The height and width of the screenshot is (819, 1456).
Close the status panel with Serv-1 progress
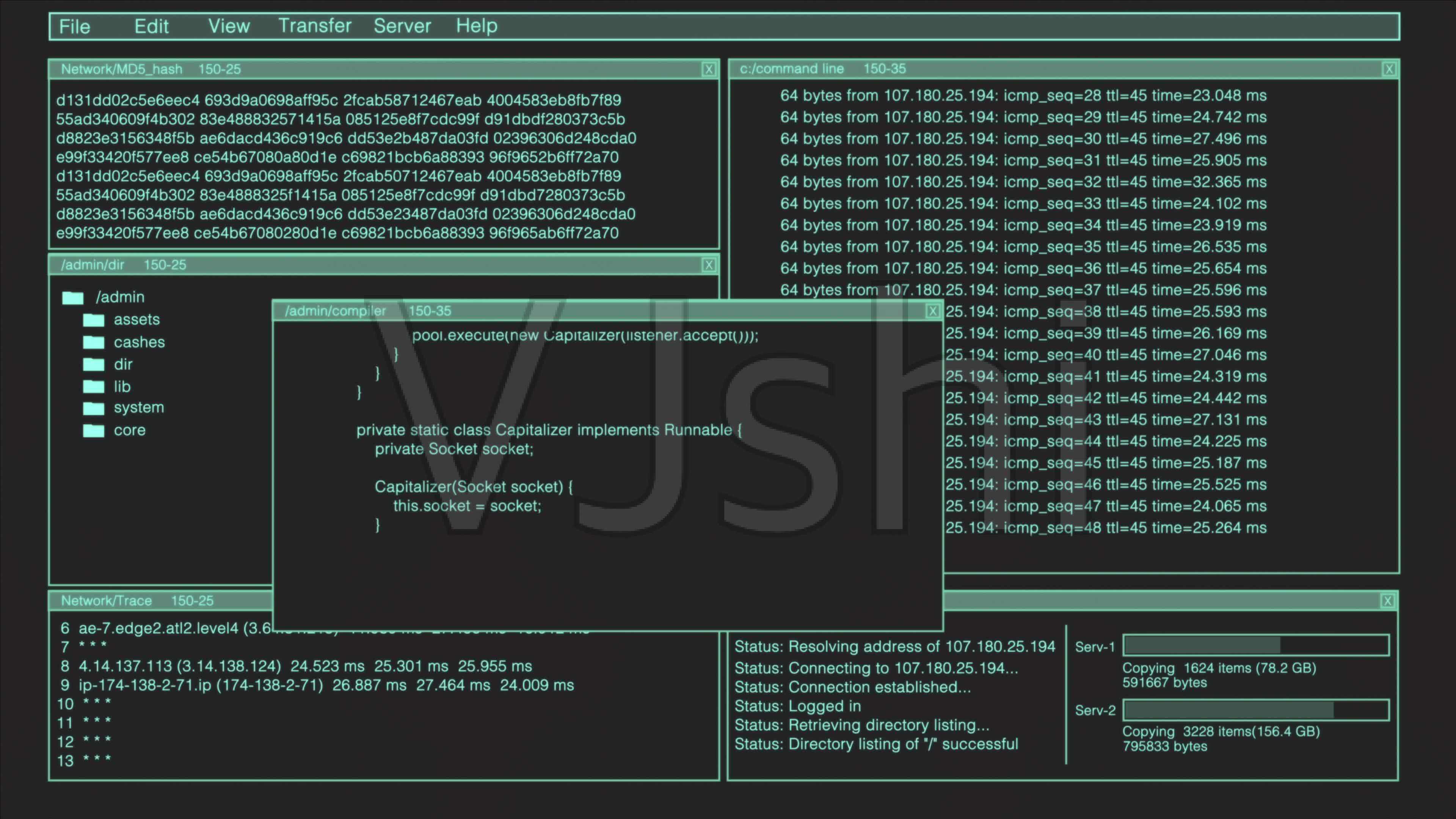(1387, 601)
